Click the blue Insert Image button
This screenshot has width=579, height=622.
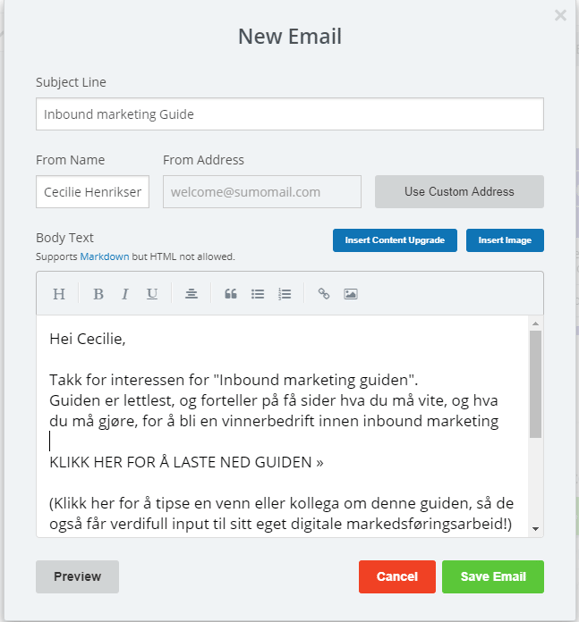coord(505,240)
